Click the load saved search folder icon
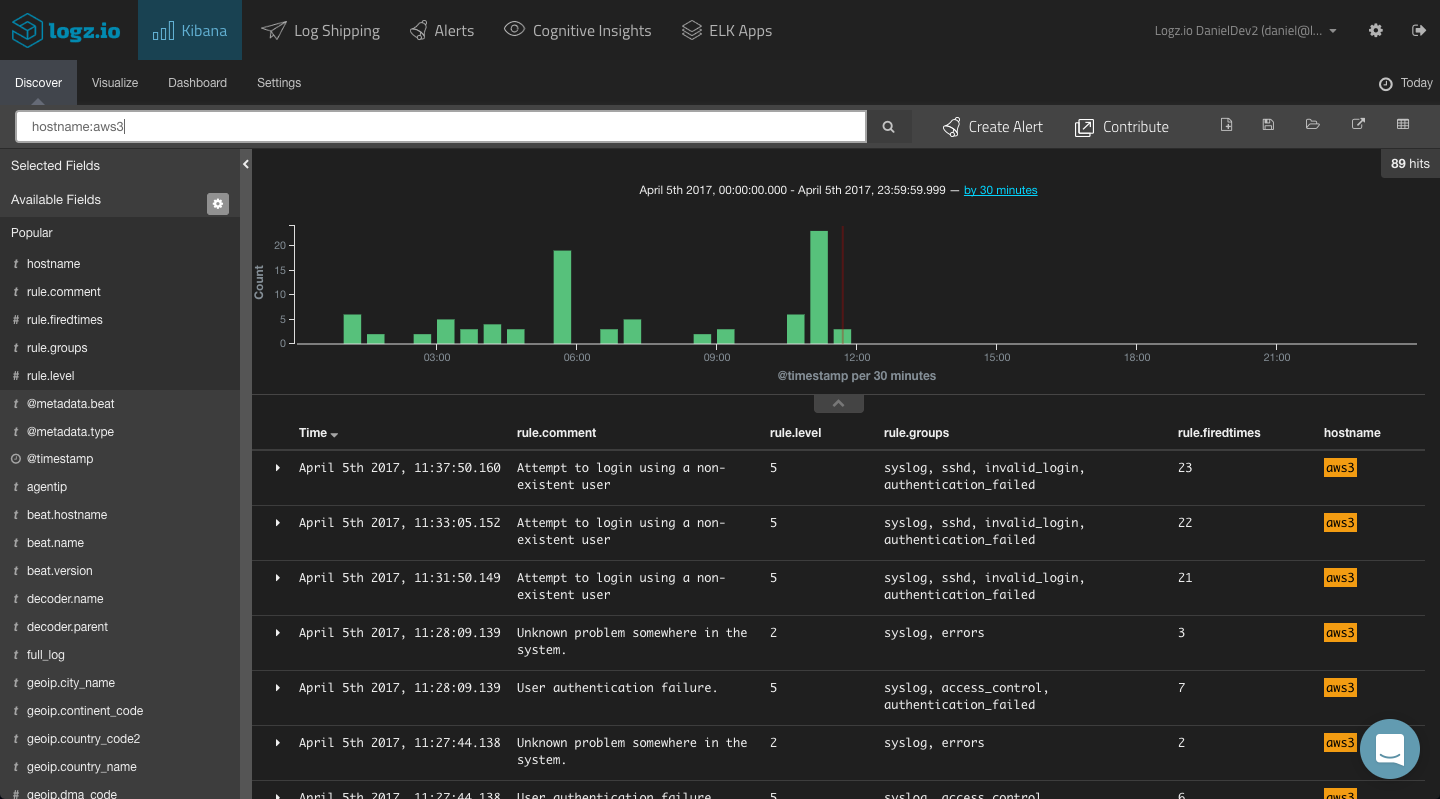The height and width of the screenshot is (799, 1440). click(1313, 124)
